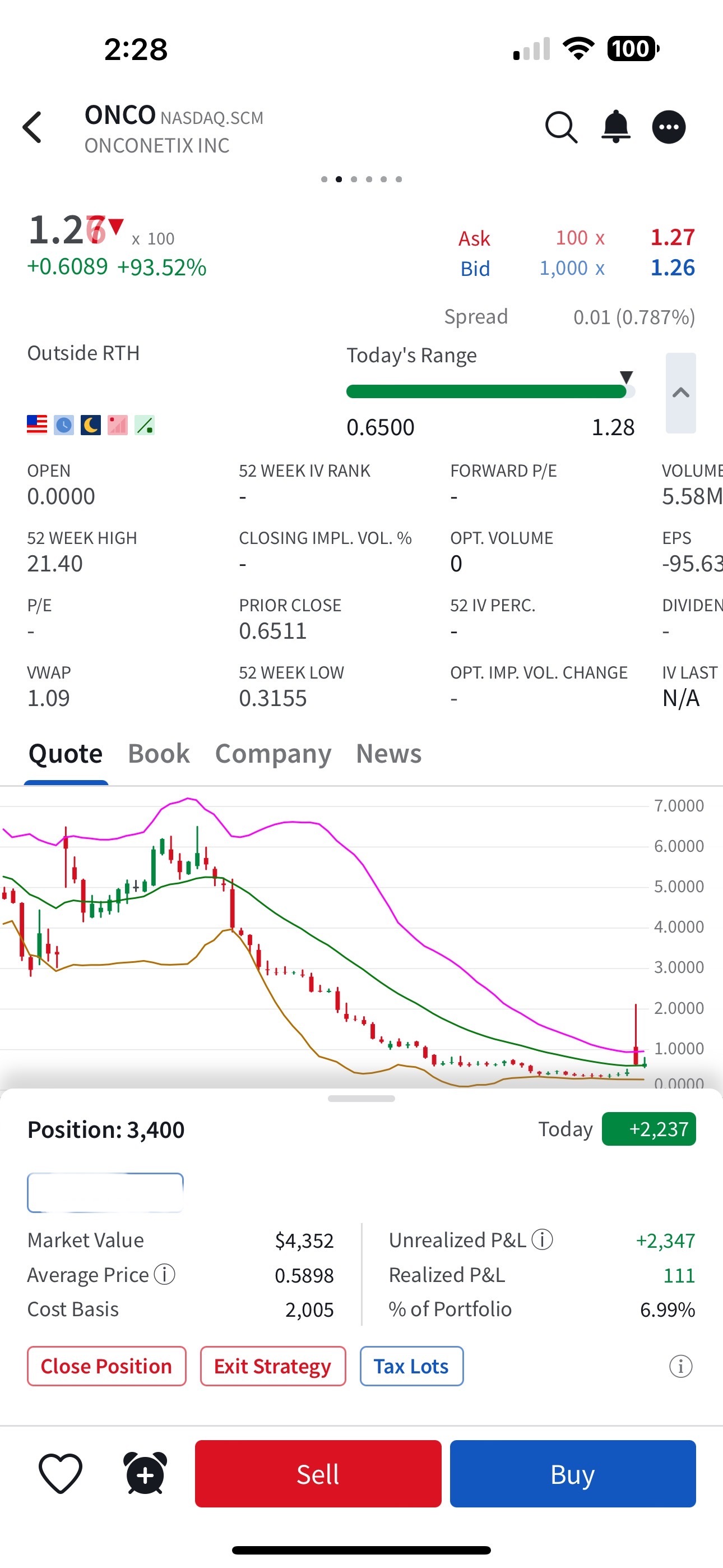The width and height of the screenshot is (723, 1568).
Task: Show info for Unrealized P&L
Action: (x=543, y=1239)
